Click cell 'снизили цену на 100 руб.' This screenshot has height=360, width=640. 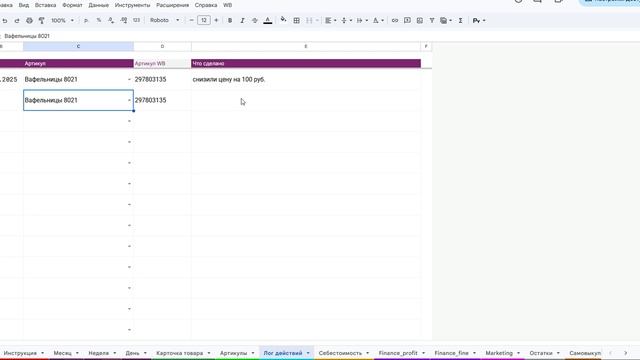[x=306, y=79]
